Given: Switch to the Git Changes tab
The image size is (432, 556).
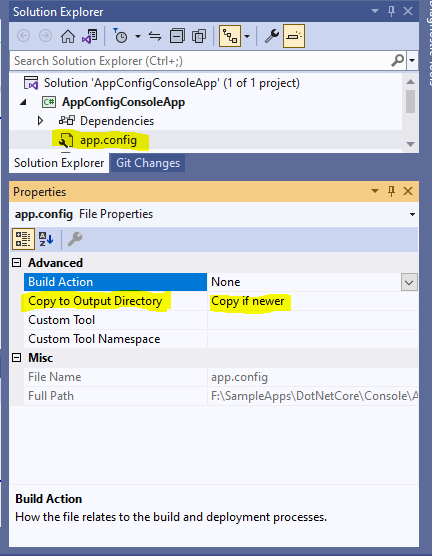Looking at the screenshot, I should (x=148, y=163).
